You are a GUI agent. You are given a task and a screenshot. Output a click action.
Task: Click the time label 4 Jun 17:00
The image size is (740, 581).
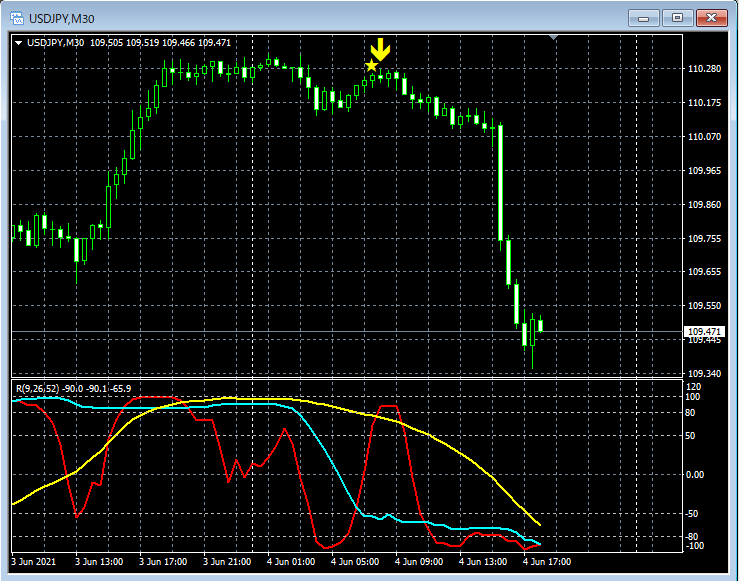click(547, 562)
